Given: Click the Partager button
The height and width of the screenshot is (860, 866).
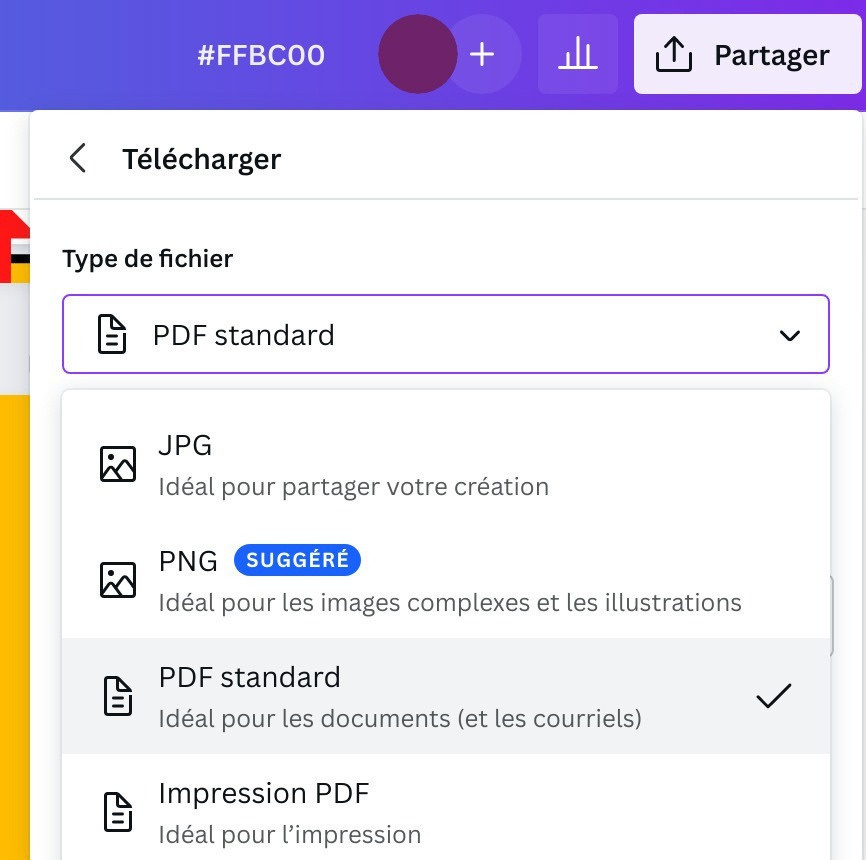Looking at the screenshot, I should click(747, 54).
